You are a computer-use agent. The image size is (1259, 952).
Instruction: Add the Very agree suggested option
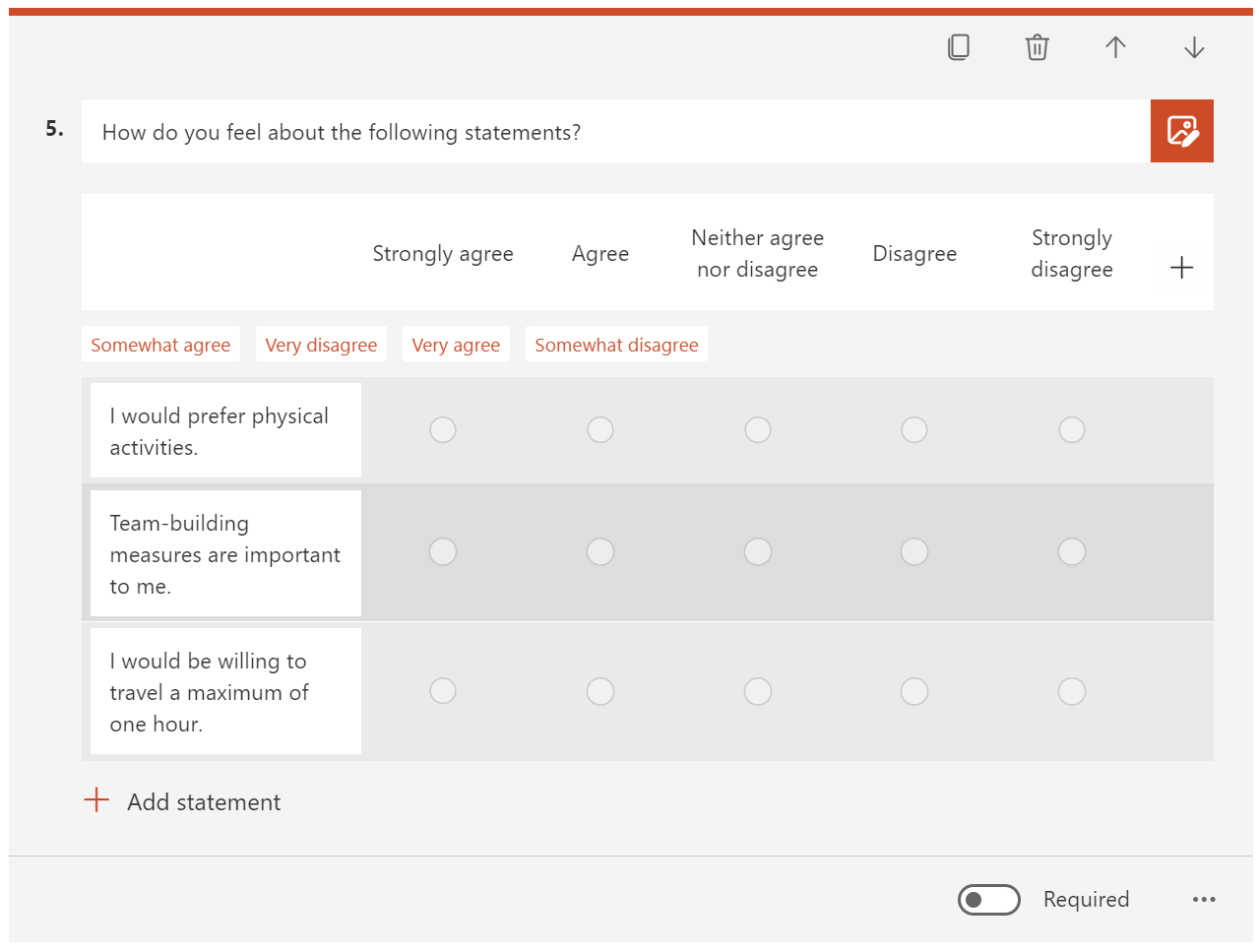[x=456, y=345]
